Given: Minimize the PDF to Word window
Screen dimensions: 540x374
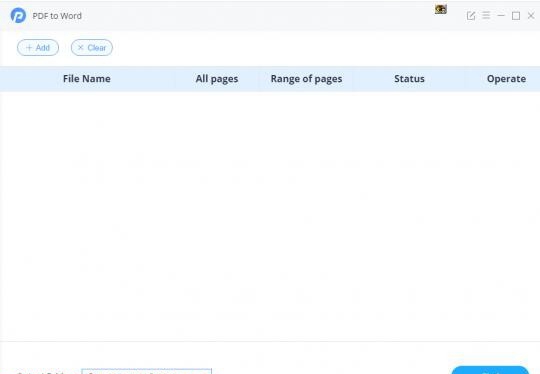Looking at the screenshot, I should tap(501, 15).
